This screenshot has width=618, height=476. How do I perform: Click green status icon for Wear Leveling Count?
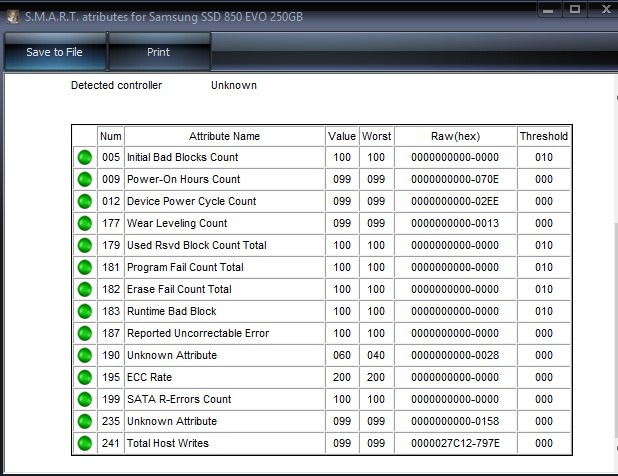[85, 223]
